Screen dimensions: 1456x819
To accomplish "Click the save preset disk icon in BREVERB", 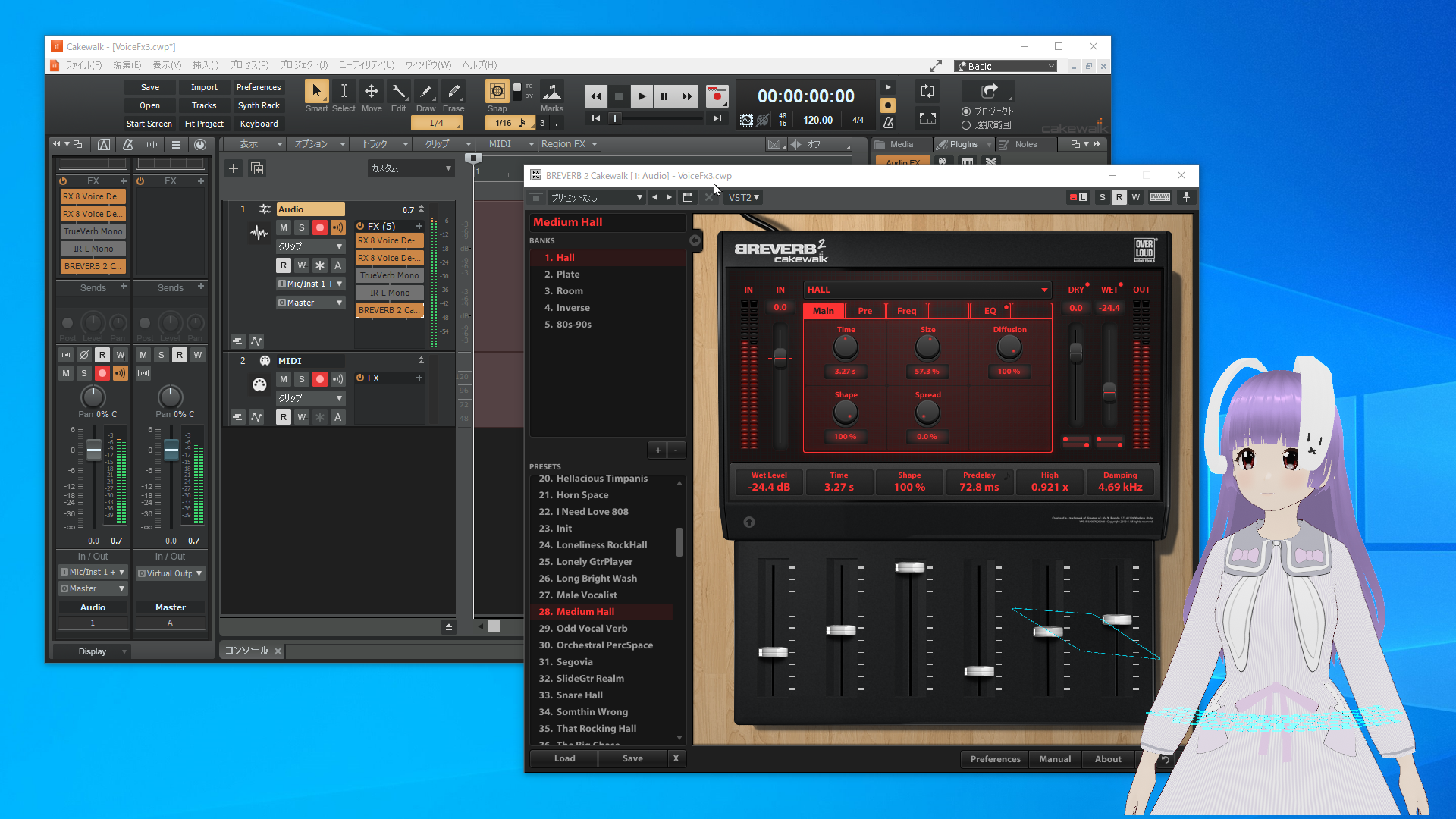I will coord(688,197).
